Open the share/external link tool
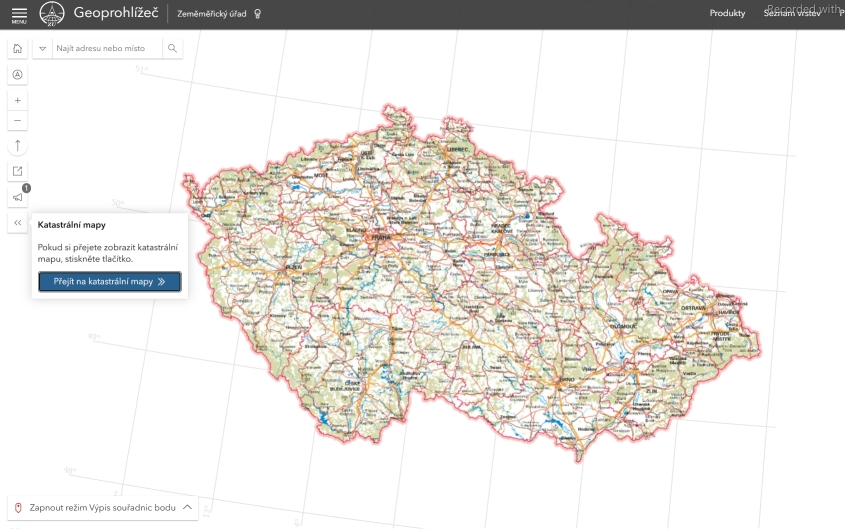This screenshot has width=845, height=529. click(x=18, y=172)
